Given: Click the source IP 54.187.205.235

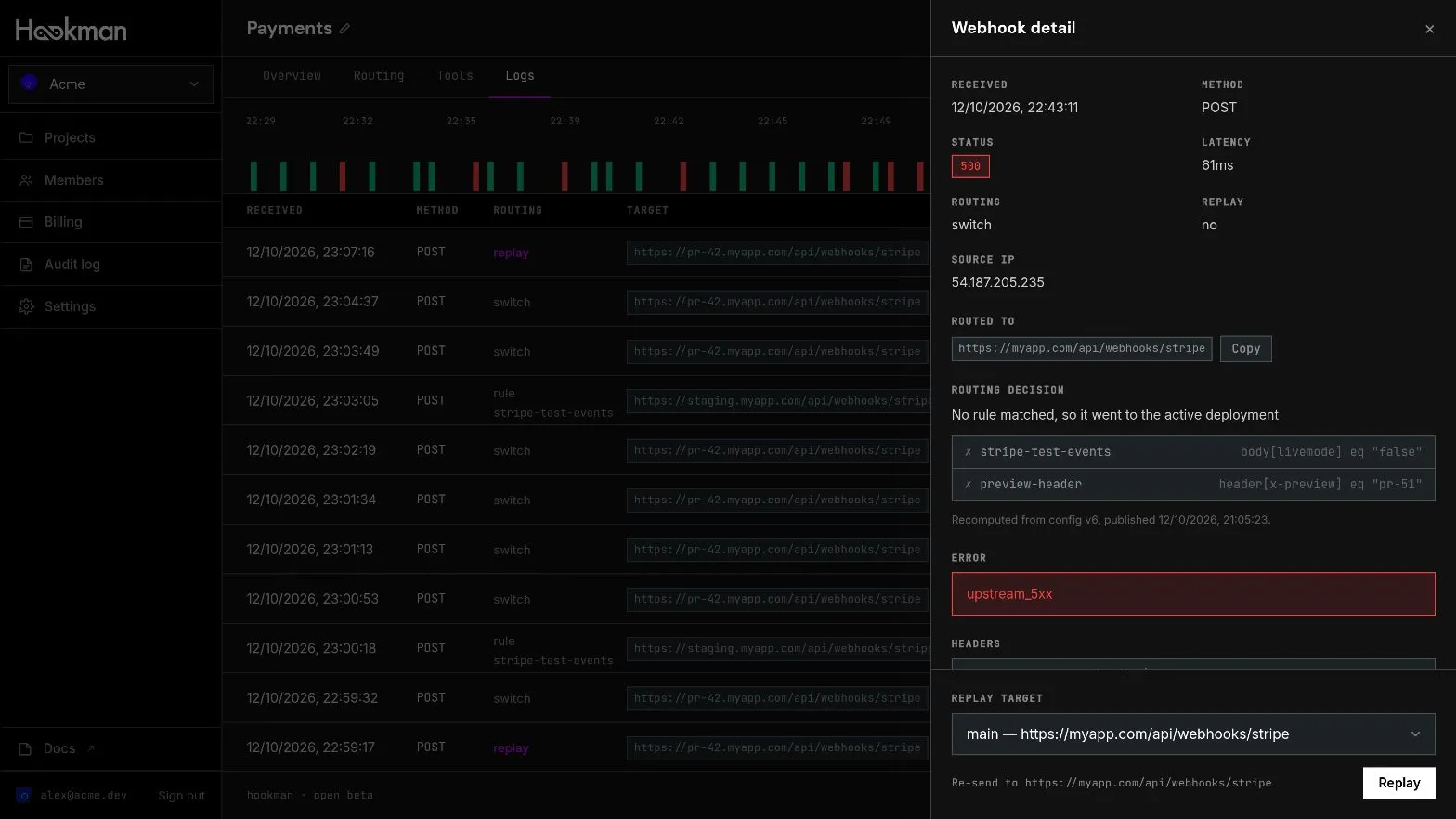Looking at the screenshot, I should tap(997, 282).
